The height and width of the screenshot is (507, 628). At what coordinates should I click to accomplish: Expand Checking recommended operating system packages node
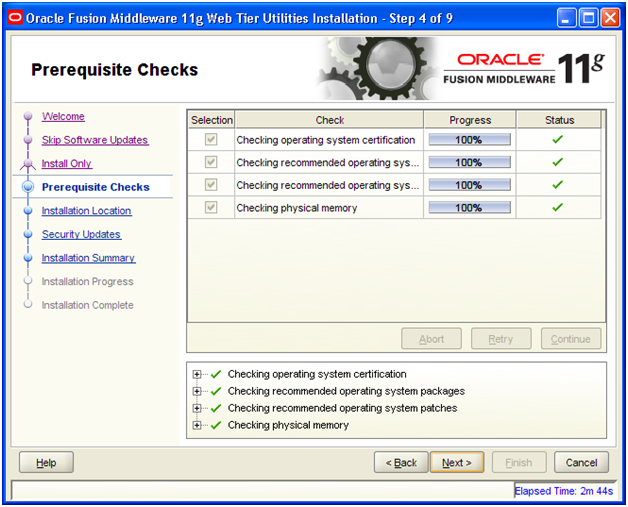tap(197, 391)
